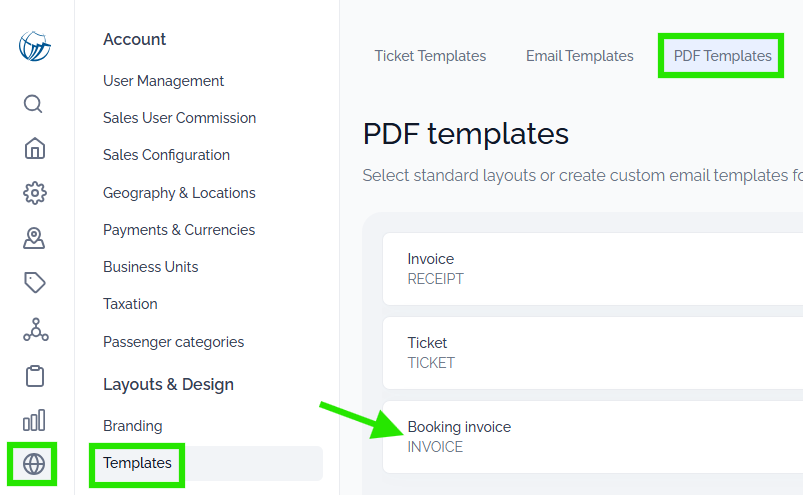Open the network nodes icon
The width and height of the screenshot is (803, 495).
[35, 330]
